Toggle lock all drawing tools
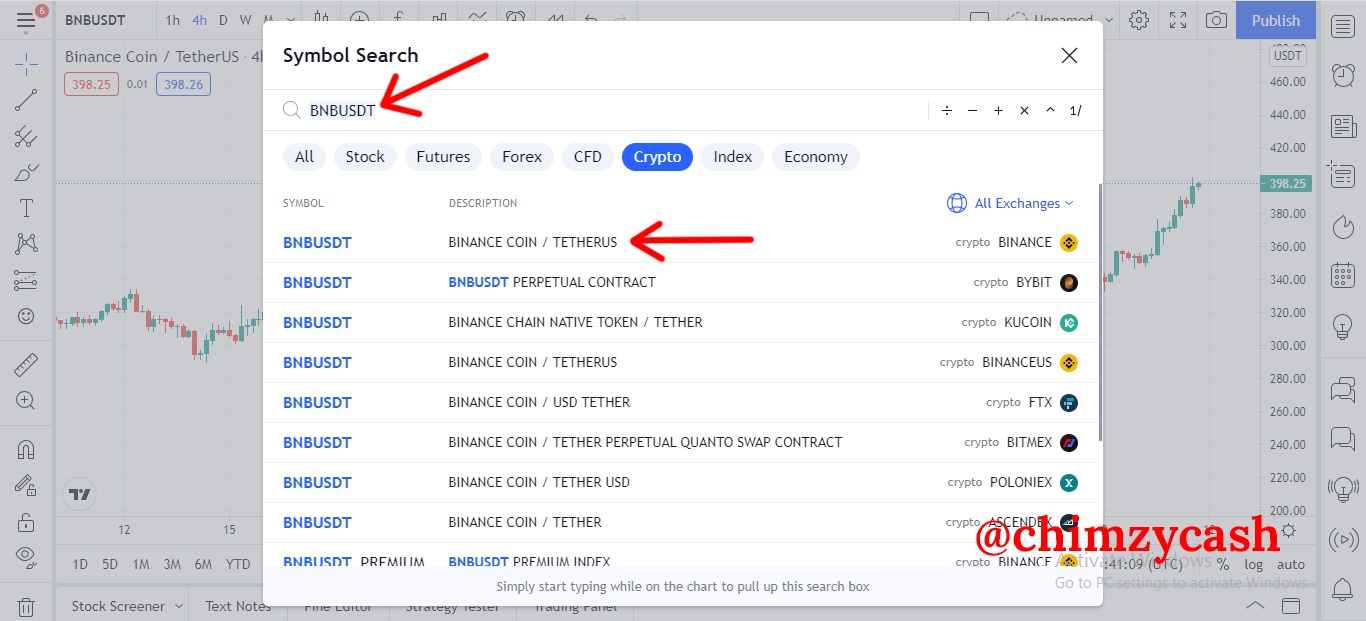This screenshot has width=1366, height=621. pos(26,521)
